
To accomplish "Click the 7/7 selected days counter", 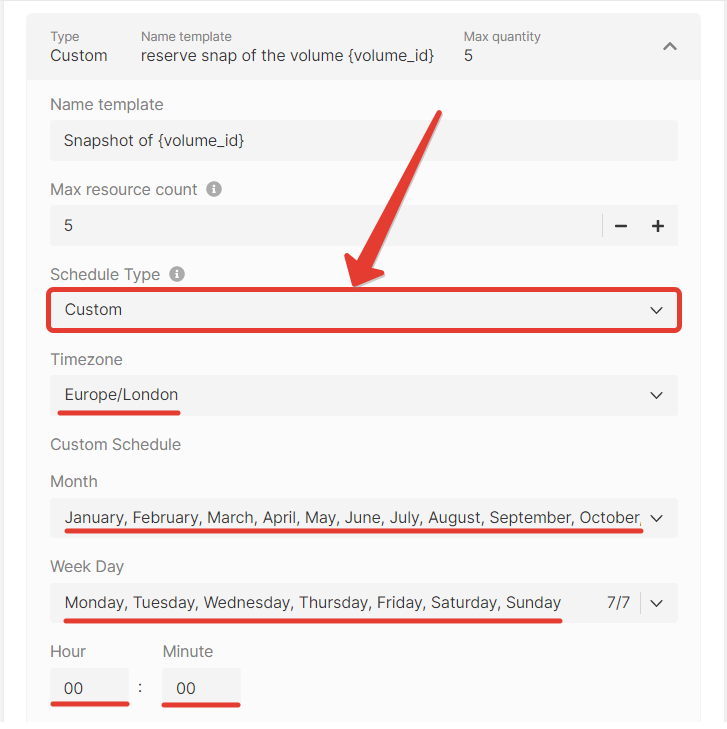I will point(618,603).
